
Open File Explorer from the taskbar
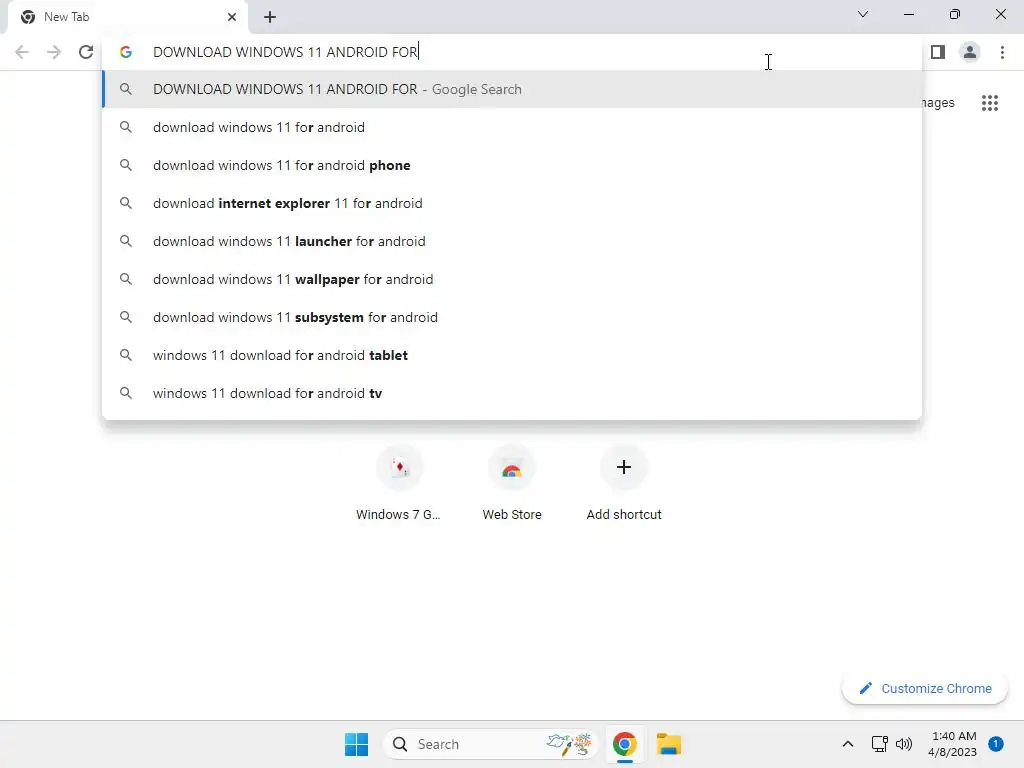tap(669, 744)
